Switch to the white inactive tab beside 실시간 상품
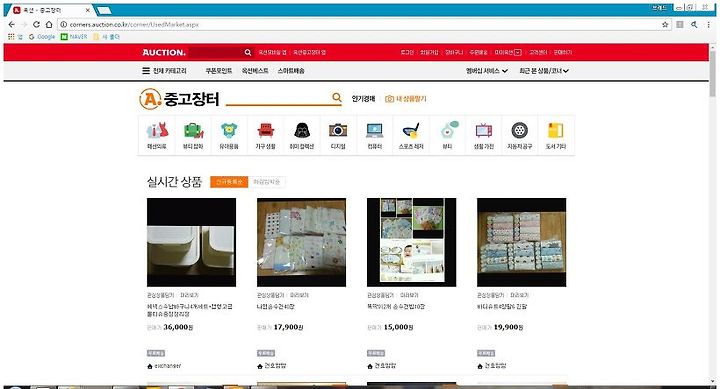 [267, 182]
